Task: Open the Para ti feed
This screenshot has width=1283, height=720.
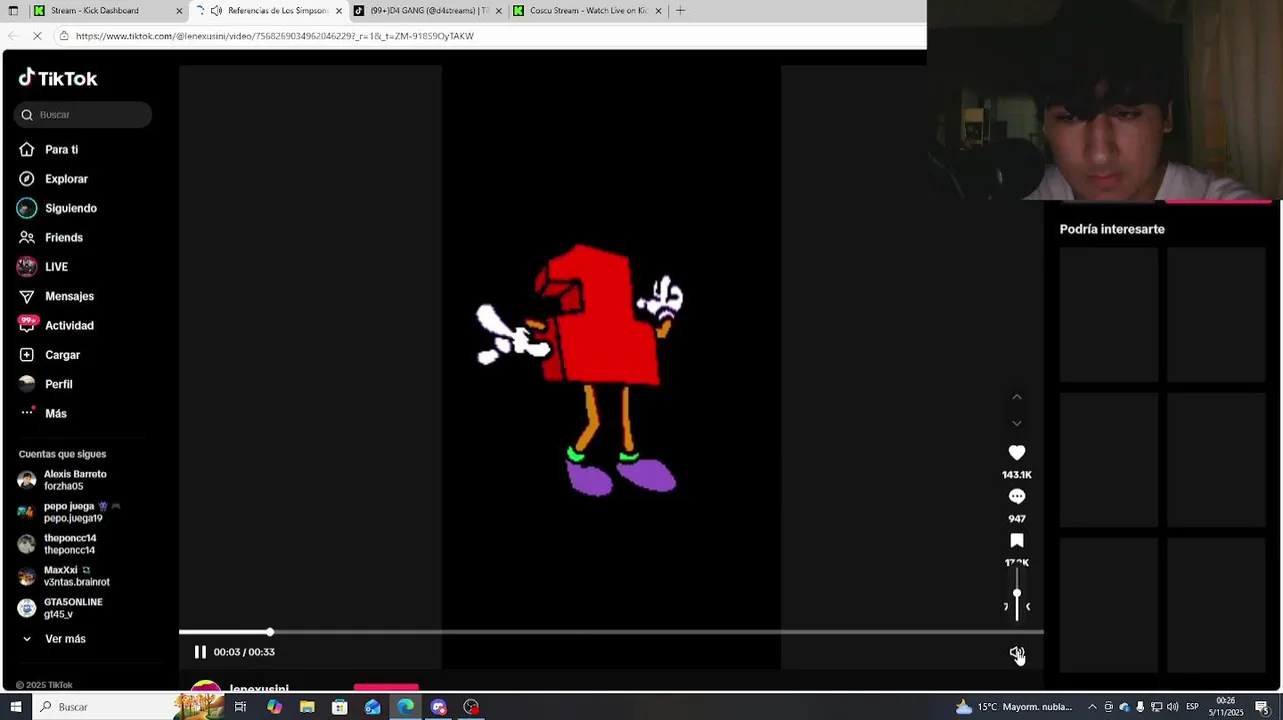Action: point(61,149)
